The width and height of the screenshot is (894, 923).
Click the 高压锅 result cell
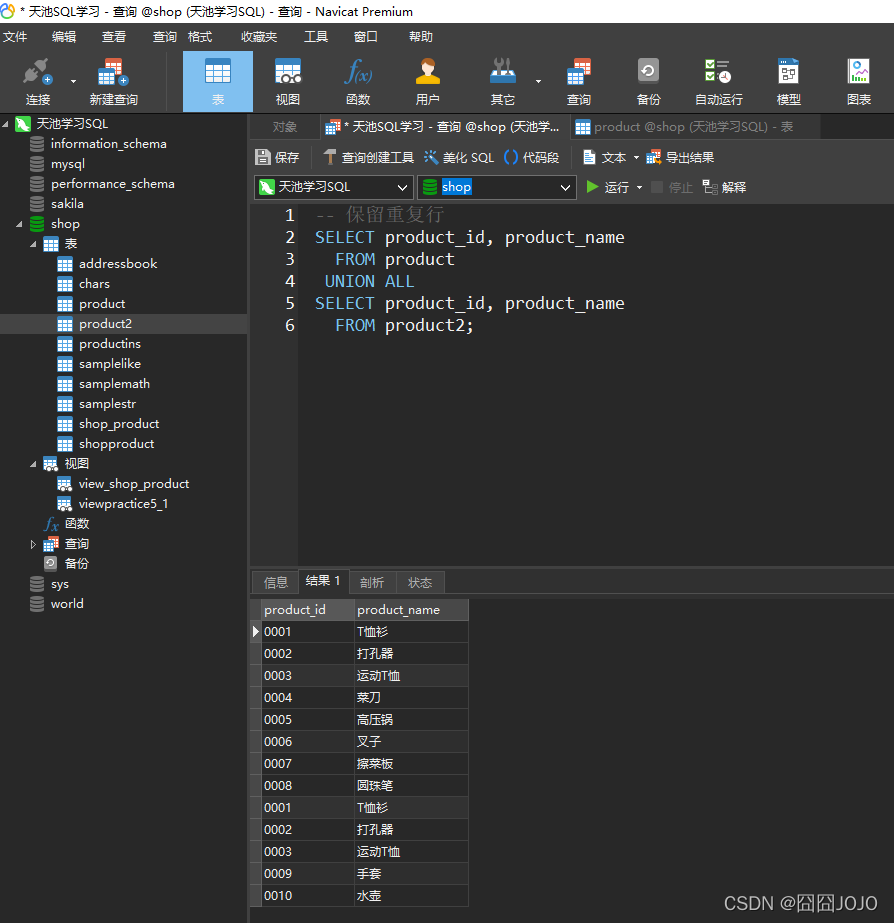click(x=411, y=719)
